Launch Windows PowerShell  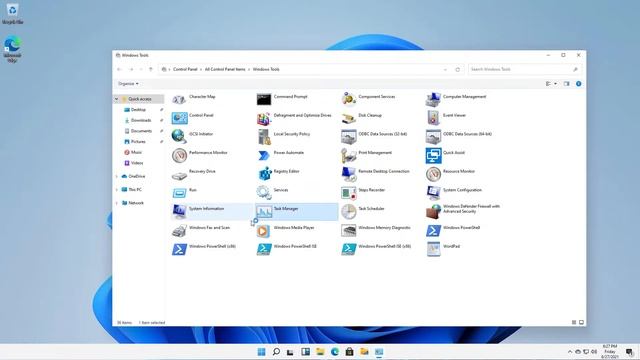[x=453, y=230]
